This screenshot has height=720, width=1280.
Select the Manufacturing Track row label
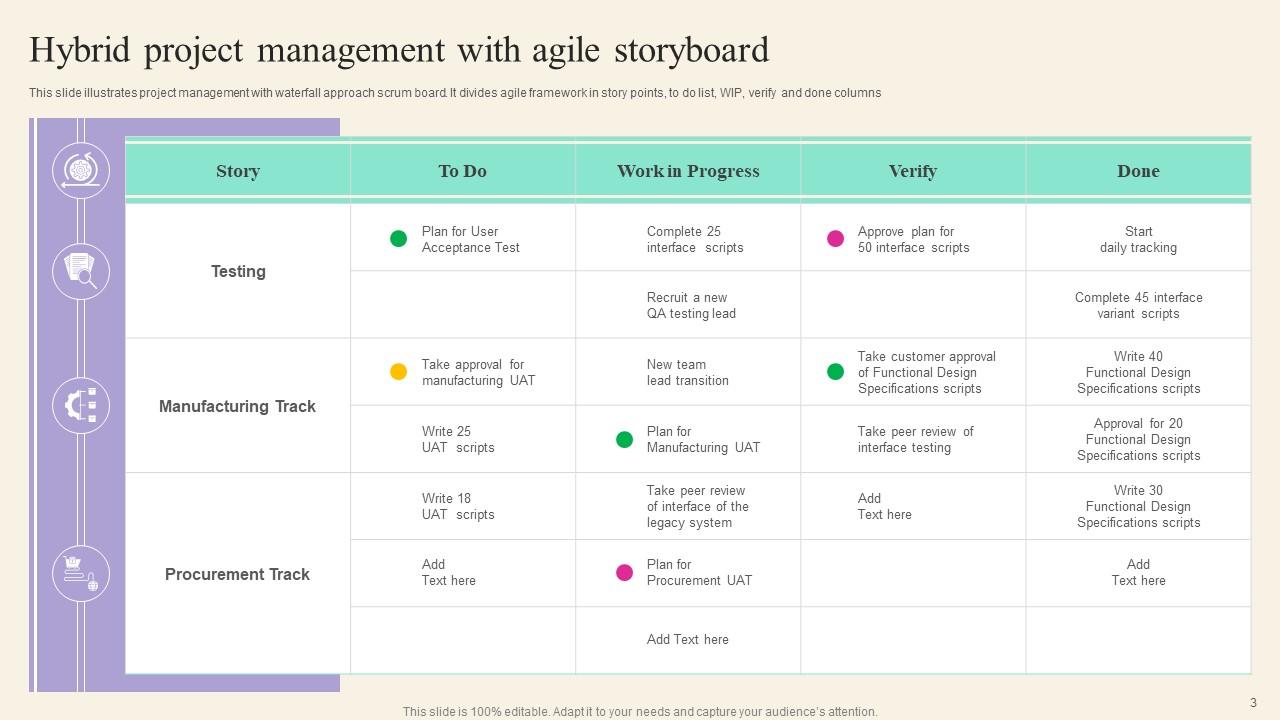[x=237, y=406]
